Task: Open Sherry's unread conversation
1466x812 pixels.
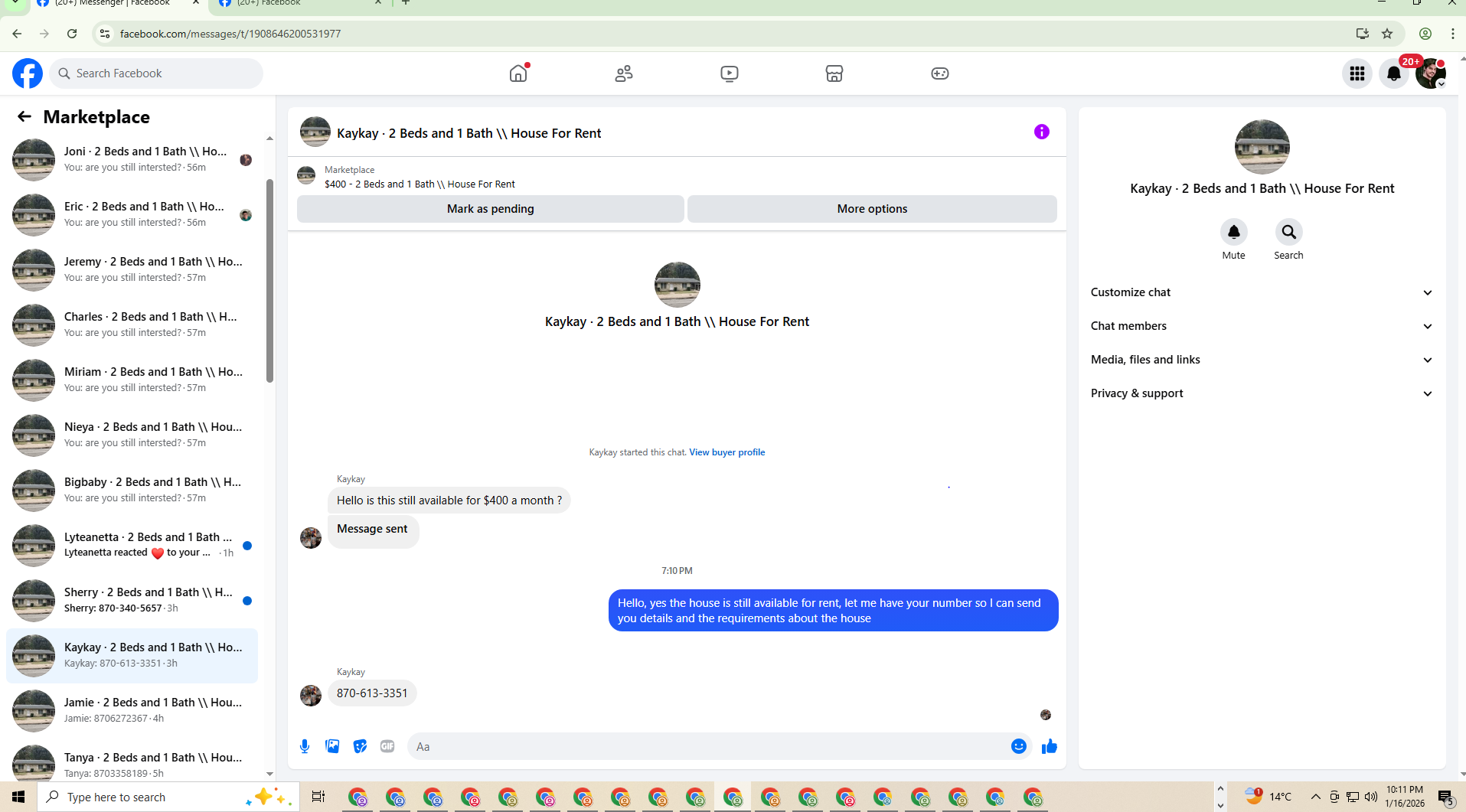Action: 132,600
